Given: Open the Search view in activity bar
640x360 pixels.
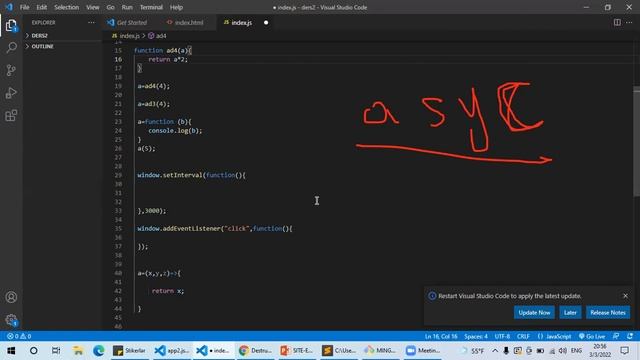Looking at the screenshot, I should click(11, 48).
